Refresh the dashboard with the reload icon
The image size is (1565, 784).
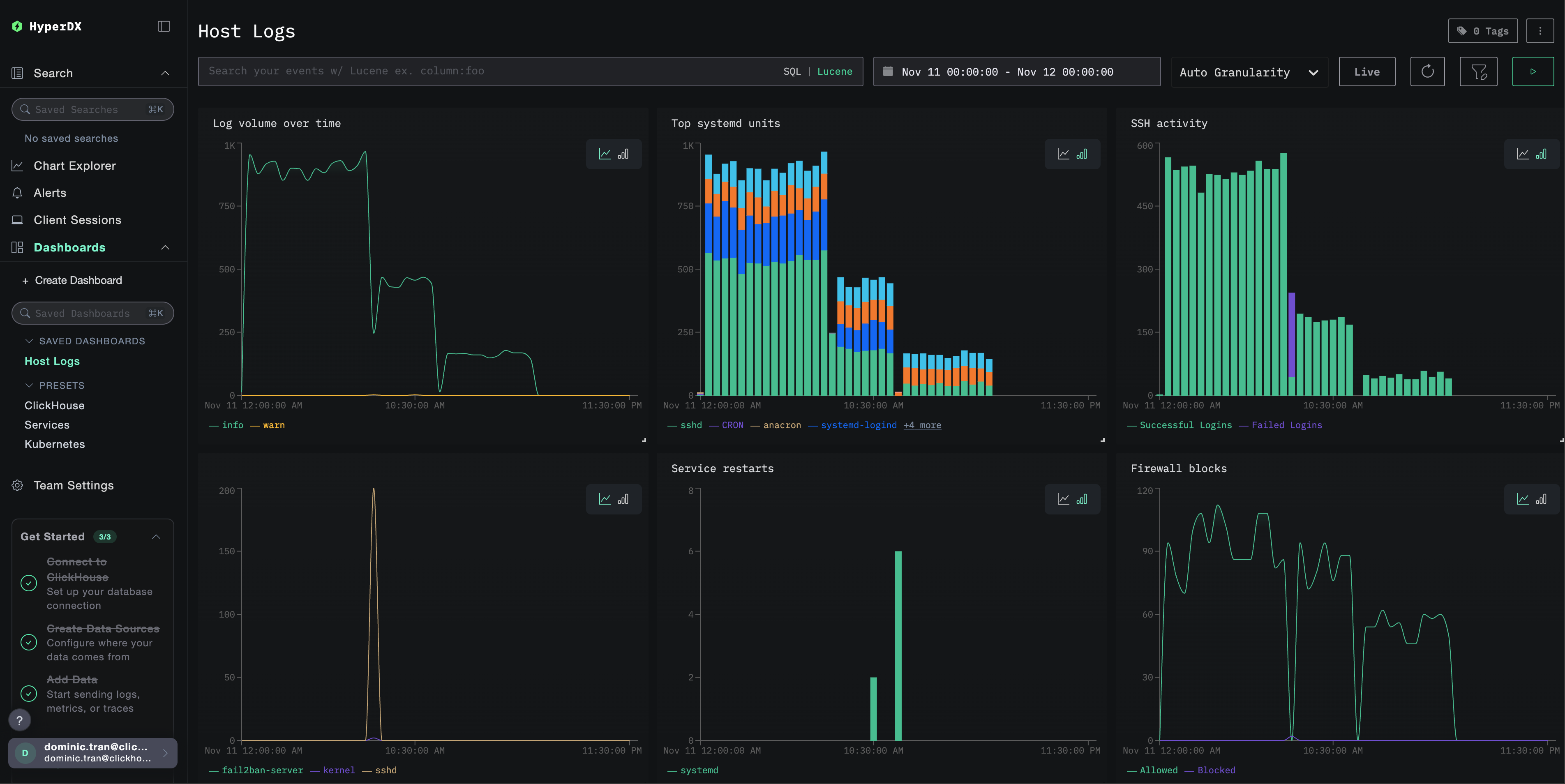pos(1427,71)
